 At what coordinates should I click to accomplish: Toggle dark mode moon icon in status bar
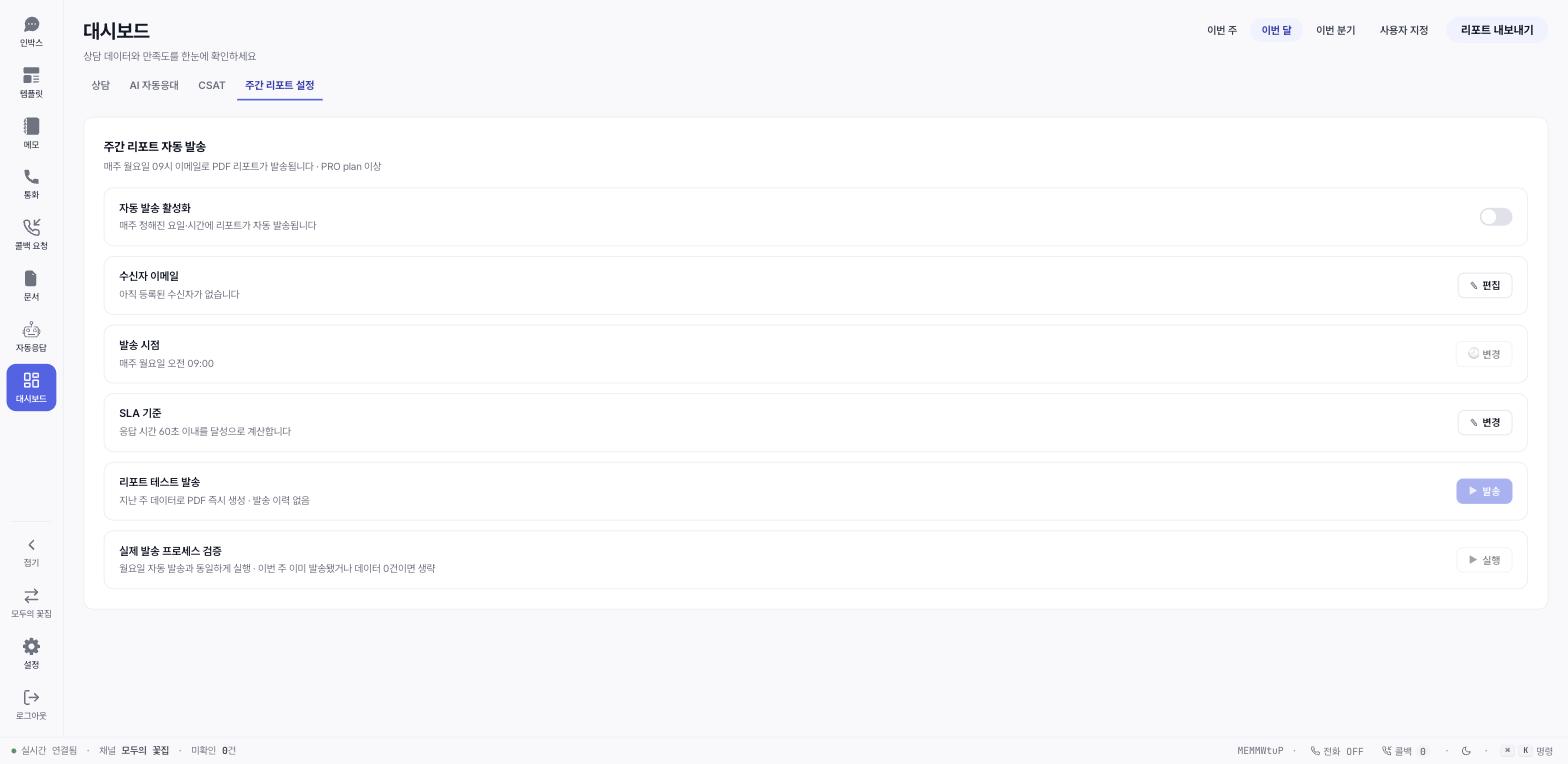pos(1466,751)
